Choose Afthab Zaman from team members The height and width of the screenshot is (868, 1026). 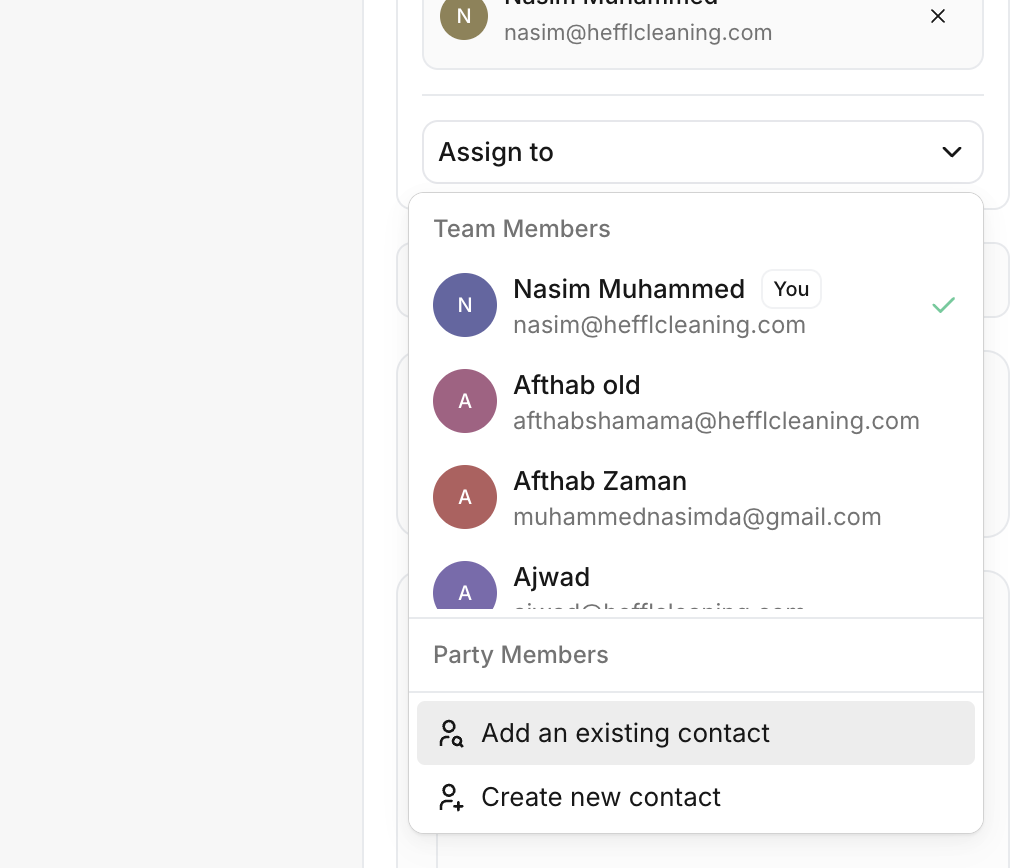coord(600,481)
